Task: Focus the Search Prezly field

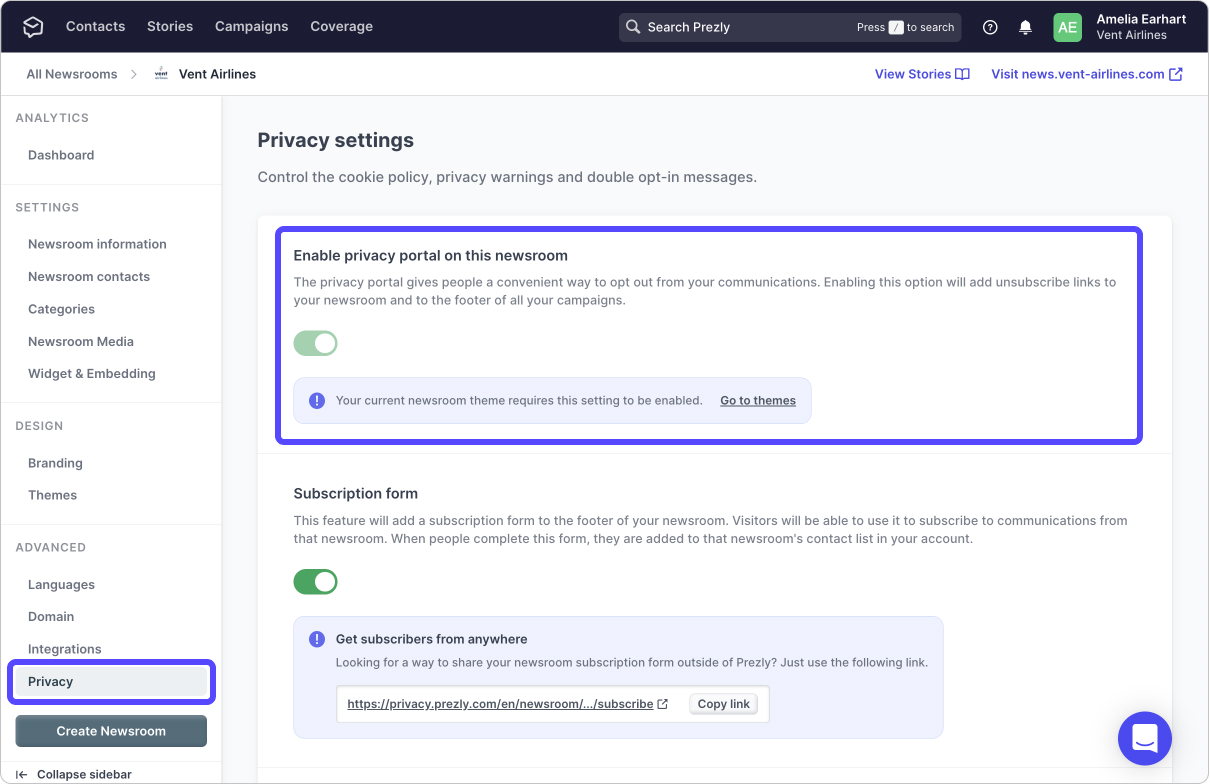Action: (790, 27)
